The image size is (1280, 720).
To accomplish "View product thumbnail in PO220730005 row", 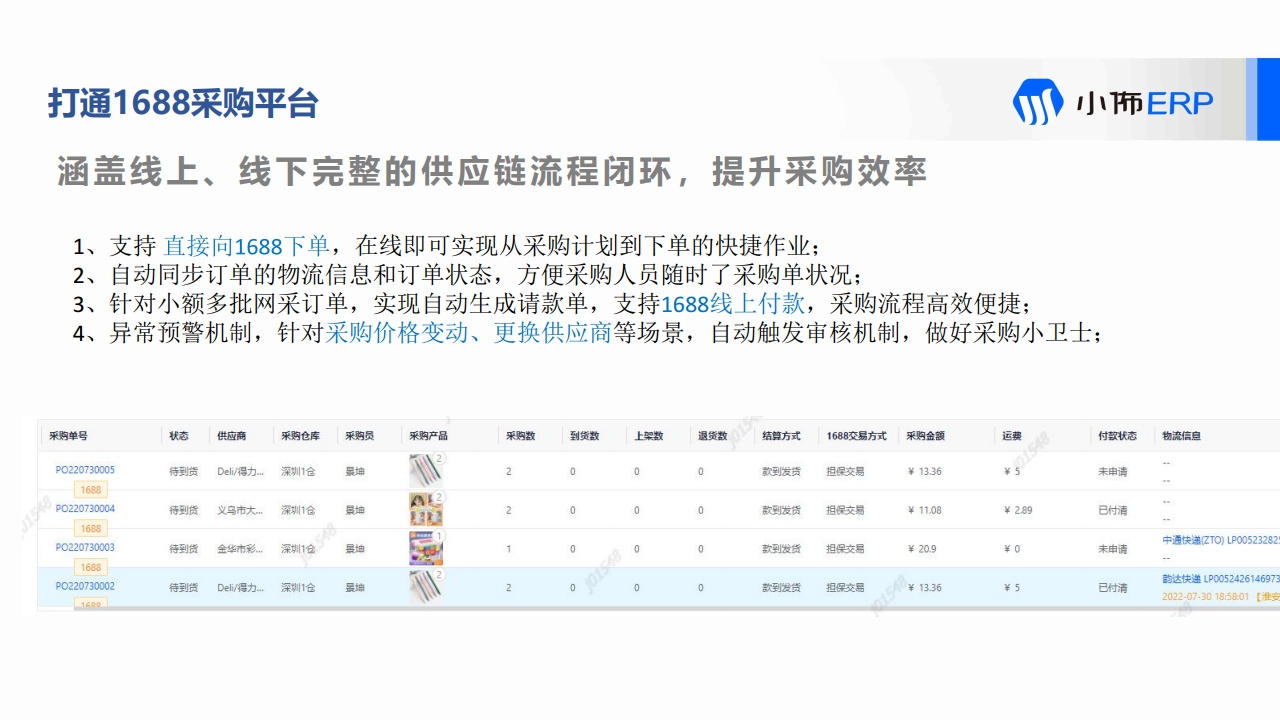I will [425, 471].
